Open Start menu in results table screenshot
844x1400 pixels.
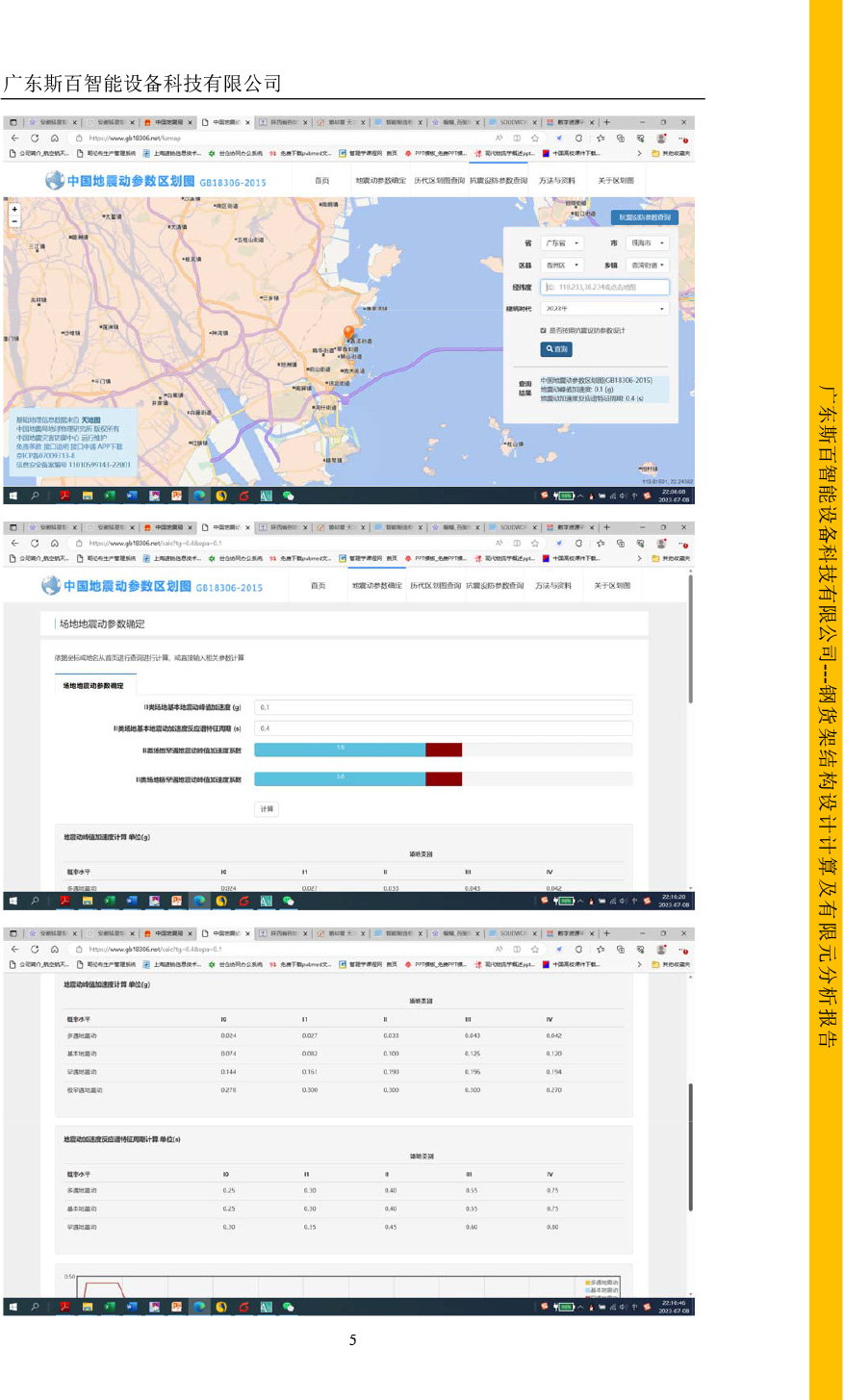coord(13,1307)
